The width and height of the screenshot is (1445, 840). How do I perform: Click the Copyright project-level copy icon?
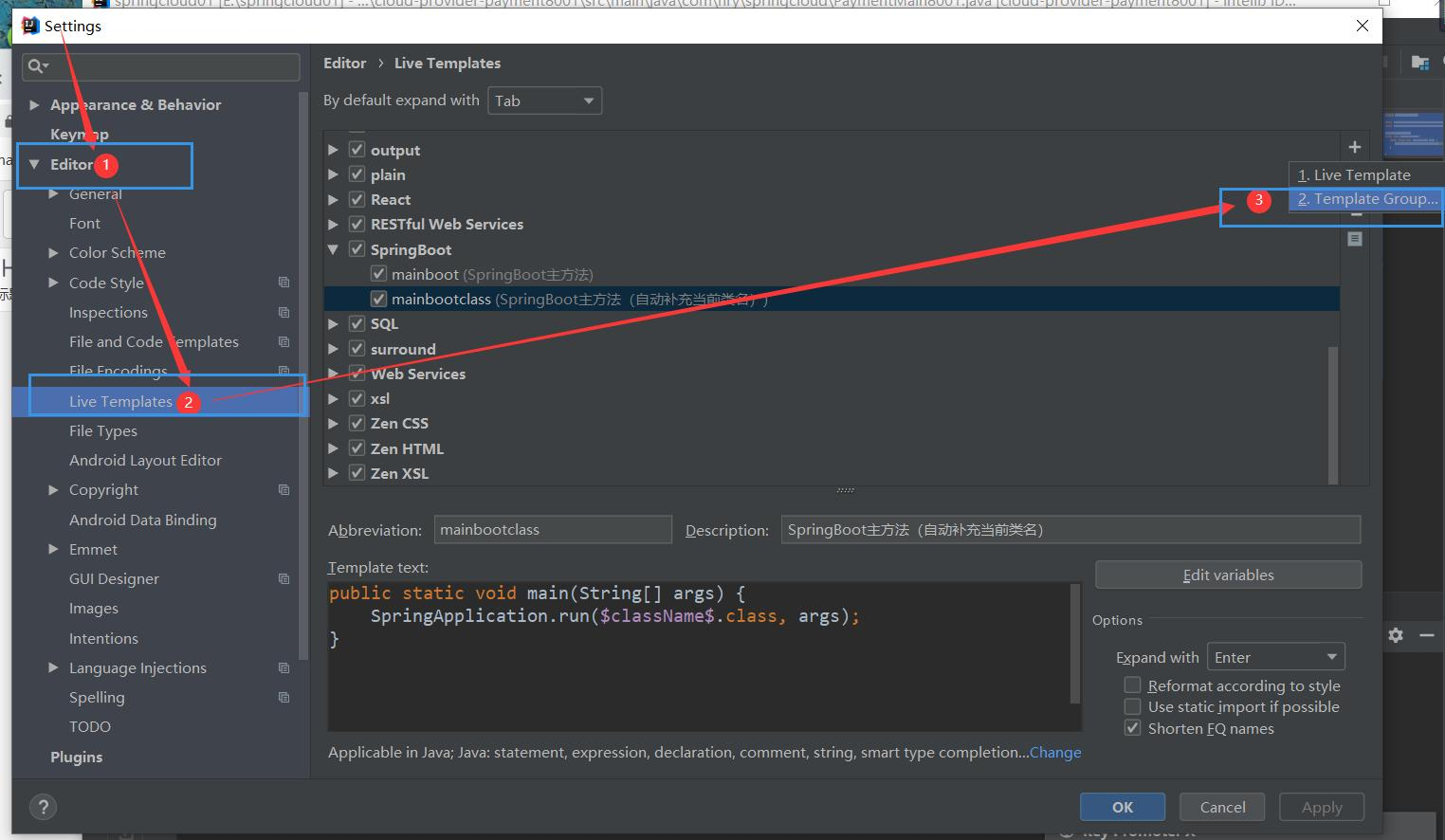(x=284, y=489)
